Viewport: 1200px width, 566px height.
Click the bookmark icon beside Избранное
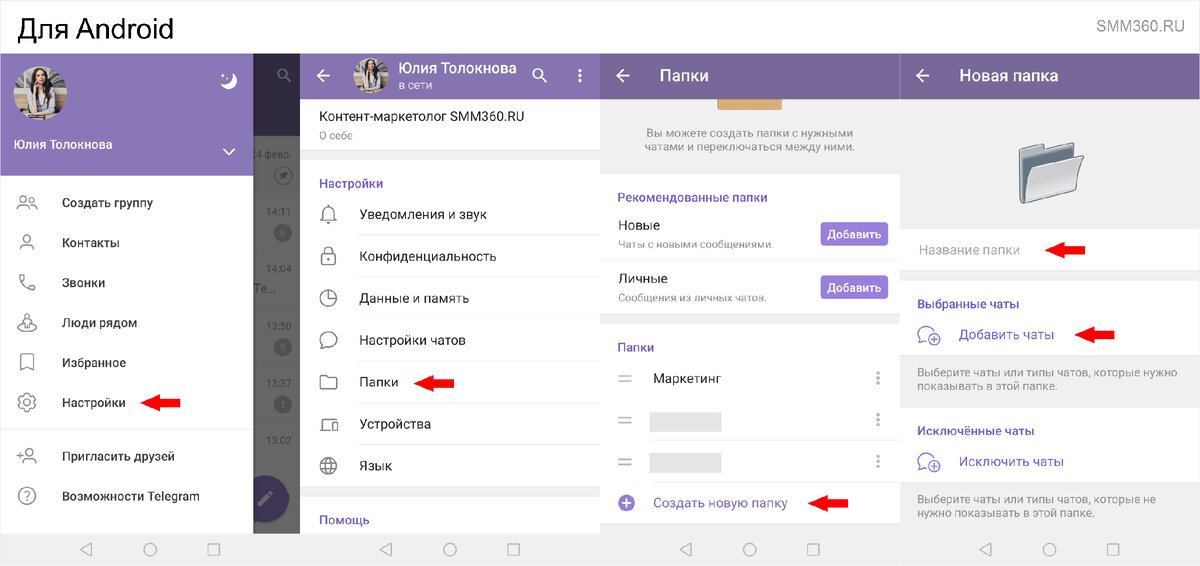tap(27, 362)
